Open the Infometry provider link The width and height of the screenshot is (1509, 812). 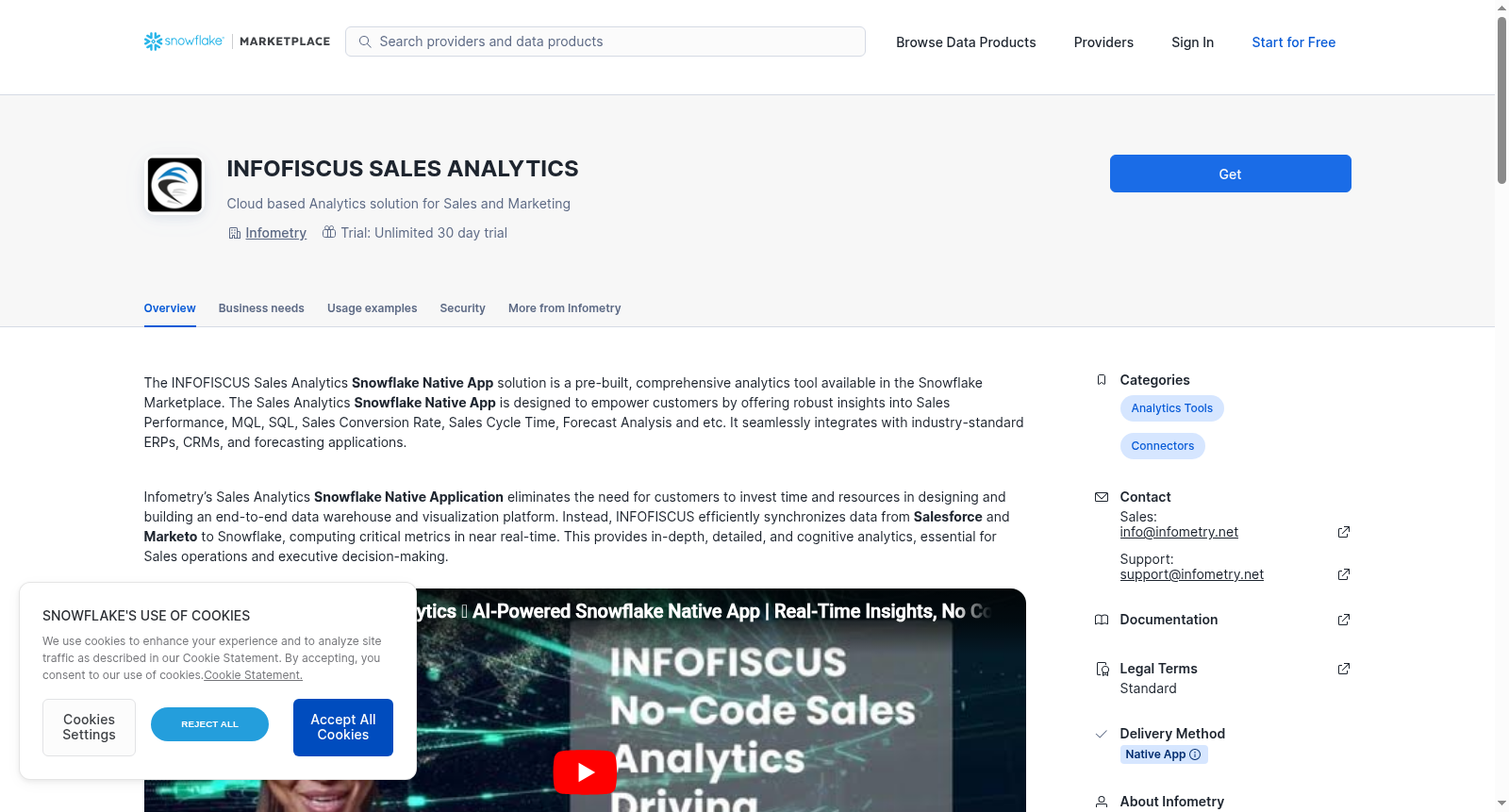[275, 233]
